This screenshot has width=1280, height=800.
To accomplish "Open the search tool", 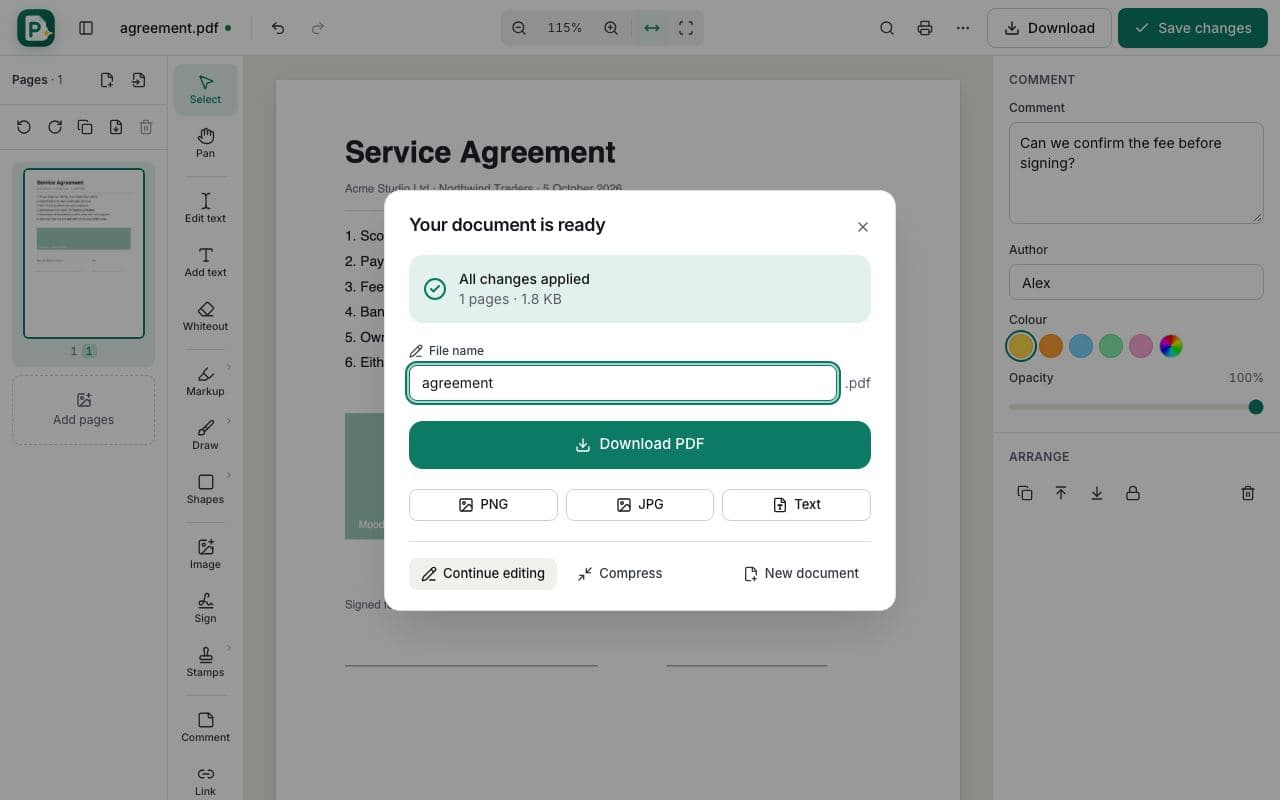I will point(887,28).
